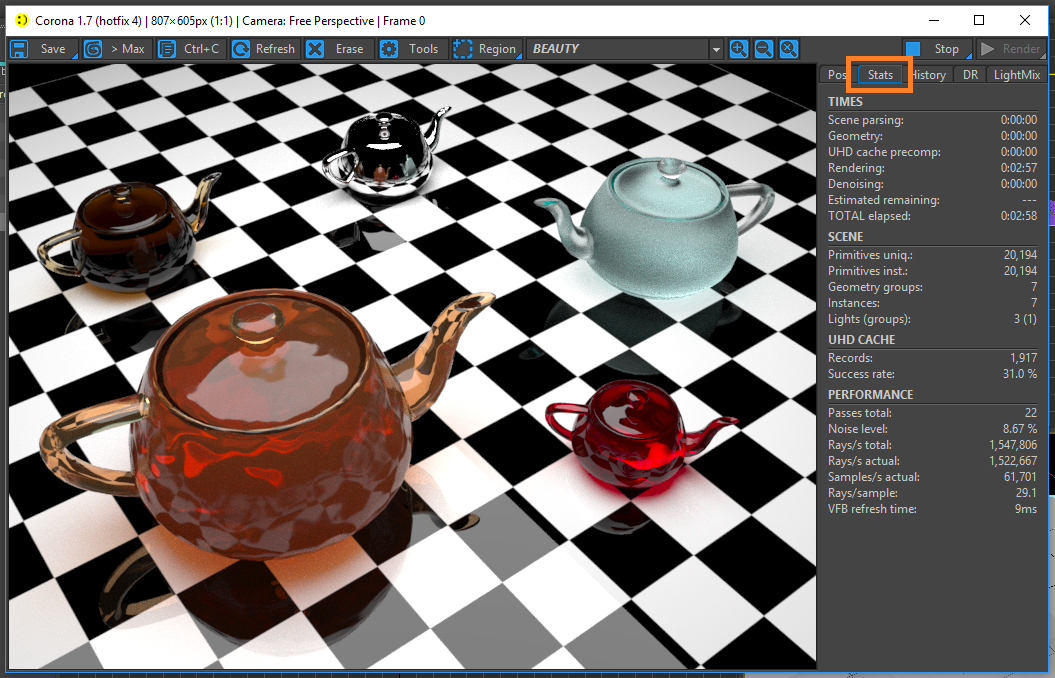Open the Tools menu button

[x=412, y=49]
